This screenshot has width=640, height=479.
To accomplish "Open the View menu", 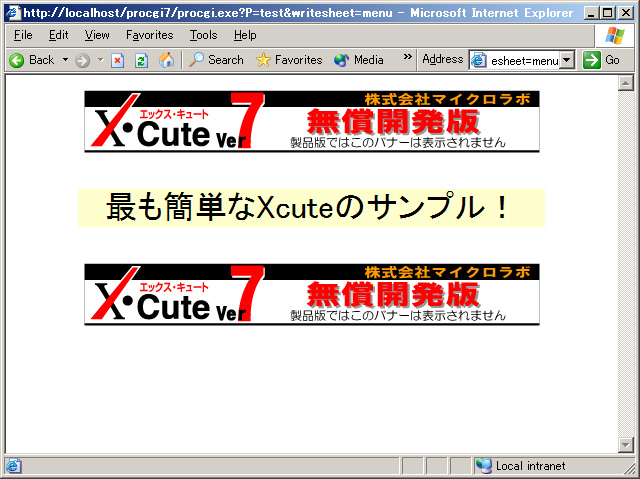I will click(x=97, y=35).
